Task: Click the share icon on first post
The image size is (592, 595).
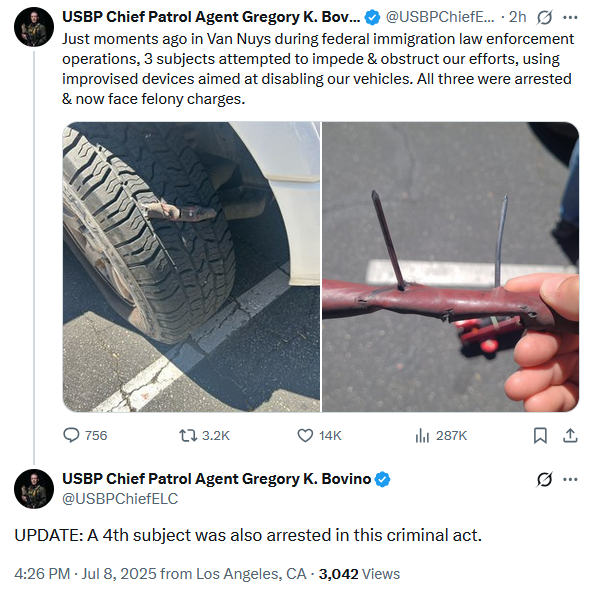Action: click(570, 435)
